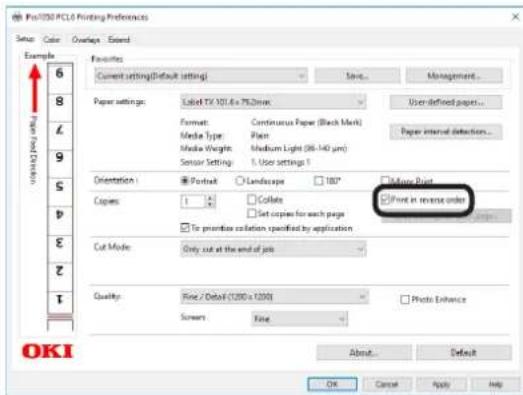Enable the Photo Enhance checkbox
Screen dimensions: 523x395
pyautogui.click(x=405, y=299)
